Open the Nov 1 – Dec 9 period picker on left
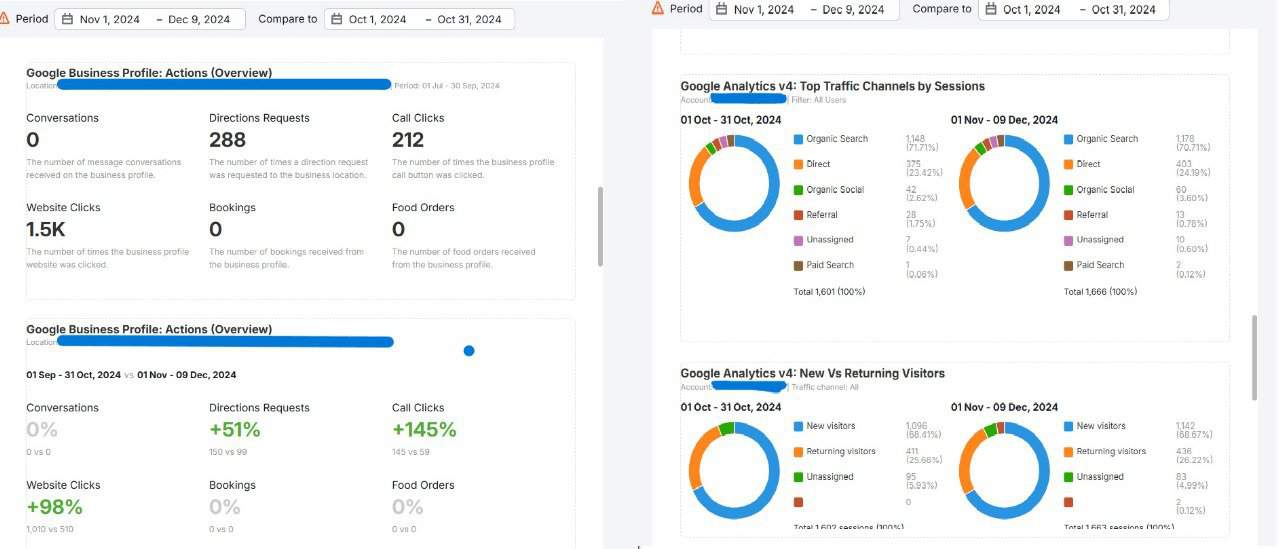The width and height of the screenshot is (1280, 549). point(153,19)
